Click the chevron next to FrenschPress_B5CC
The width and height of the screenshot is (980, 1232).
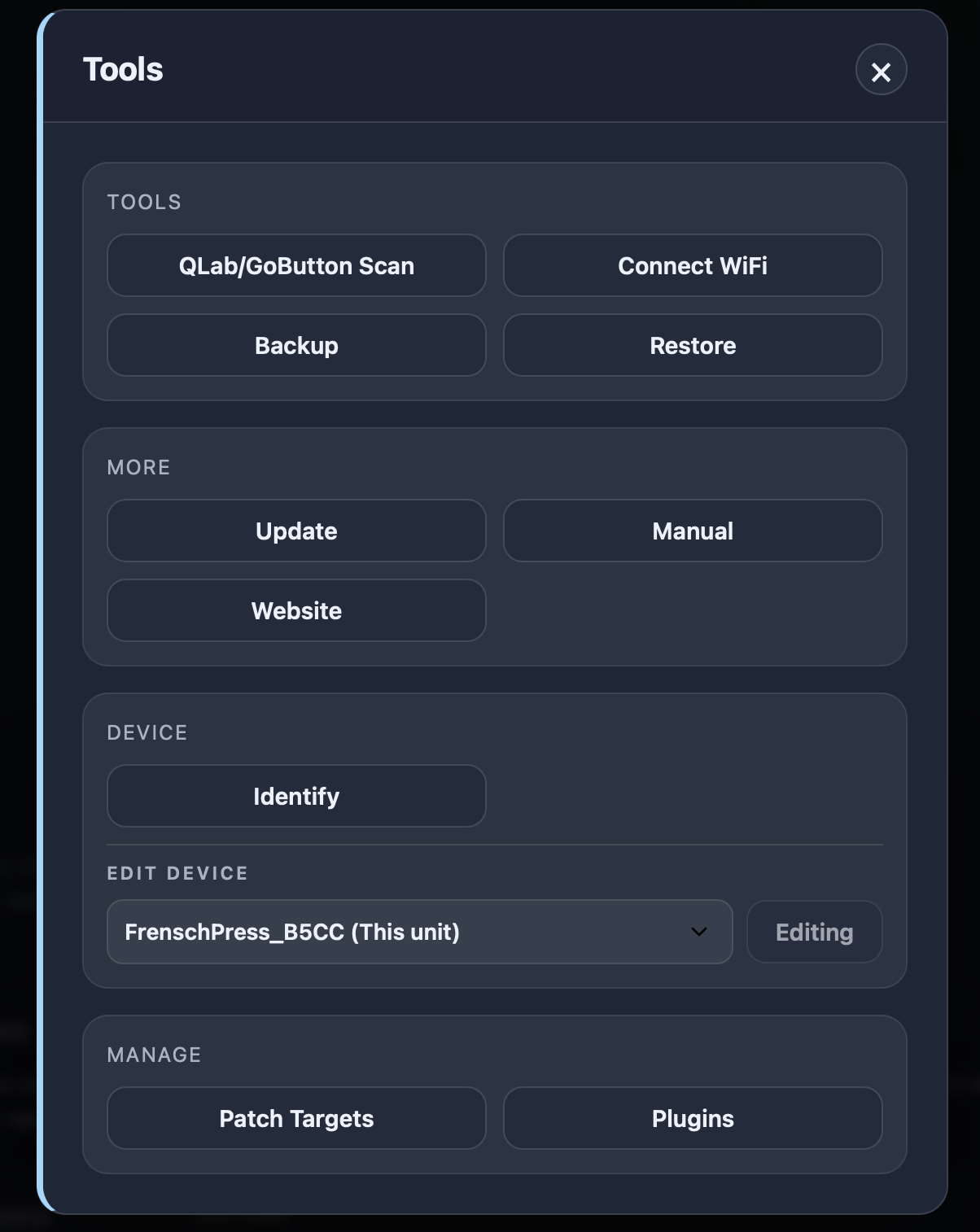point(698,932)
